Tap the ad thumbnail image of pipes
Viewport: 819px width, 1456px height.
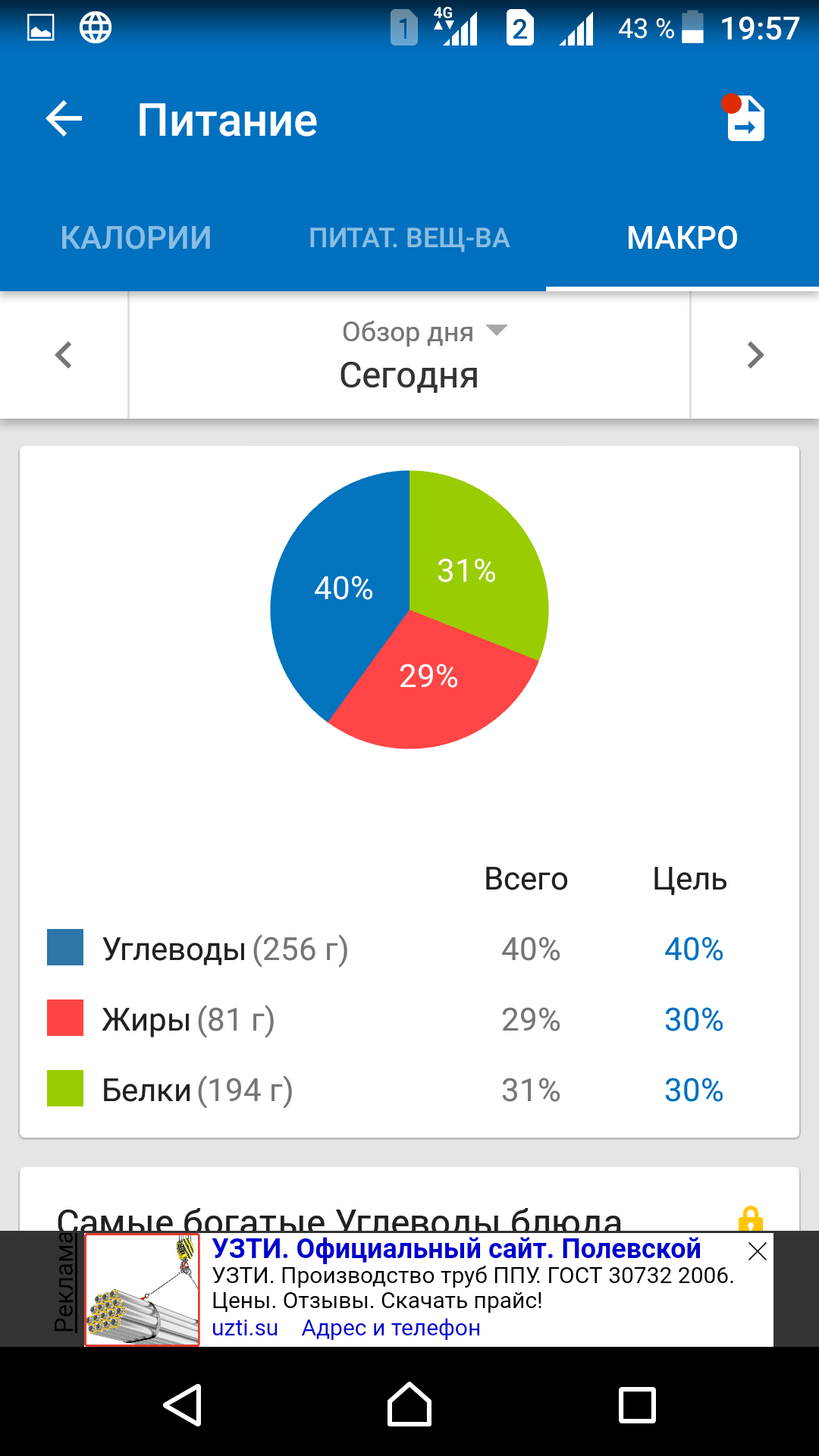(142, 1290)
